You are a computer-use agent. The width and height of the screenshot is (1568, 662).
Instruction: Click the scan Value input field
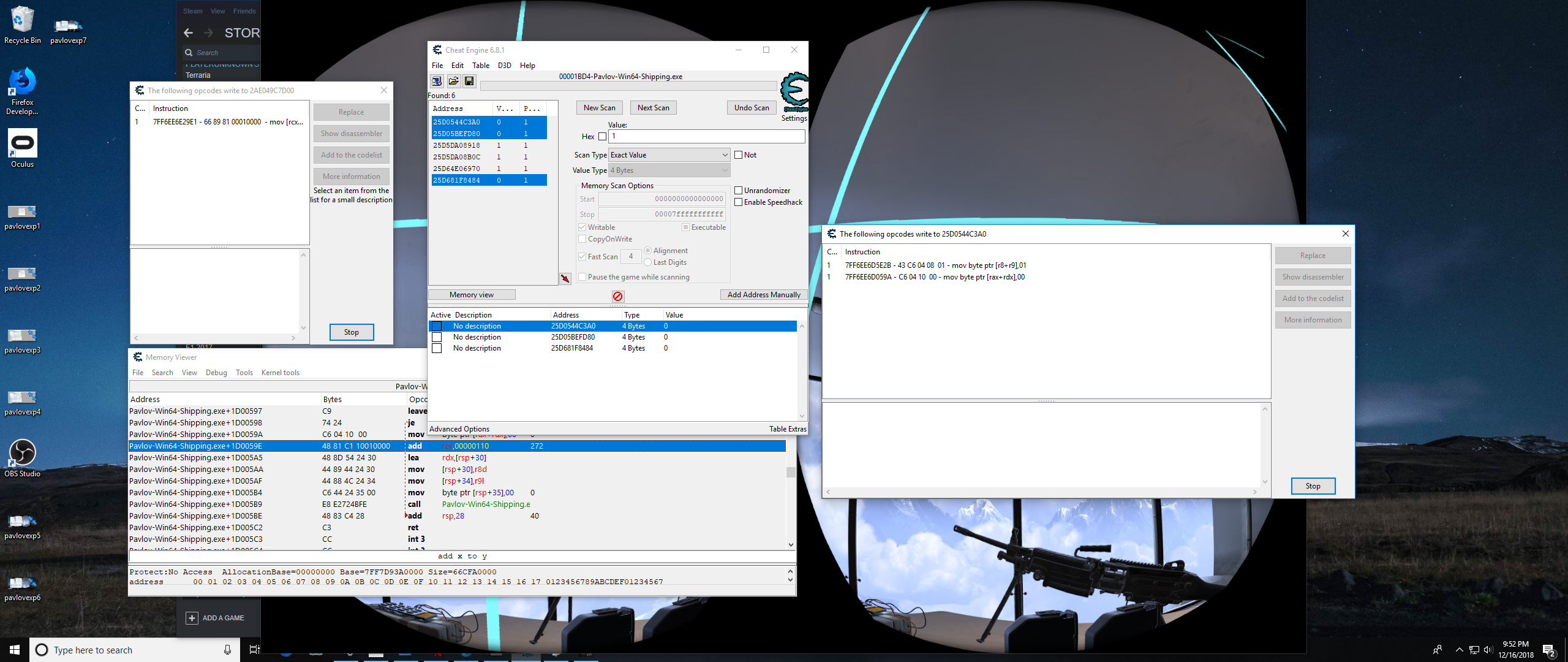pos(706,136)
